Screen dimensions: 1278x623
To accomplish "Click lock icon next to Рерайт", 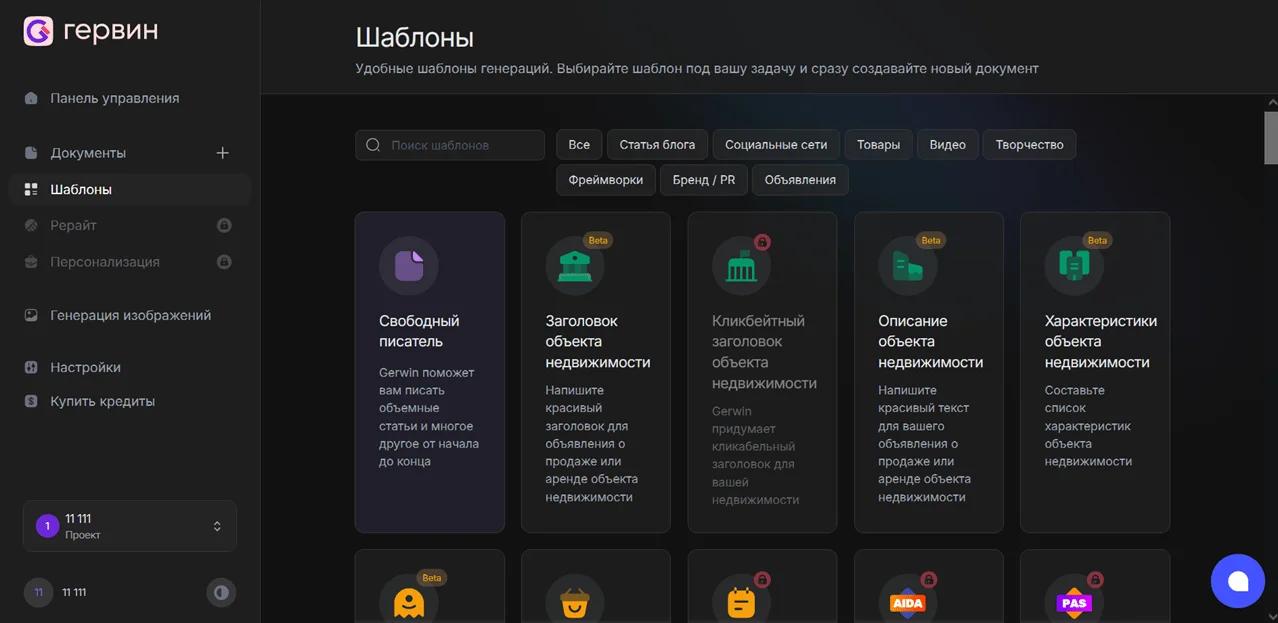I will 224,225.
